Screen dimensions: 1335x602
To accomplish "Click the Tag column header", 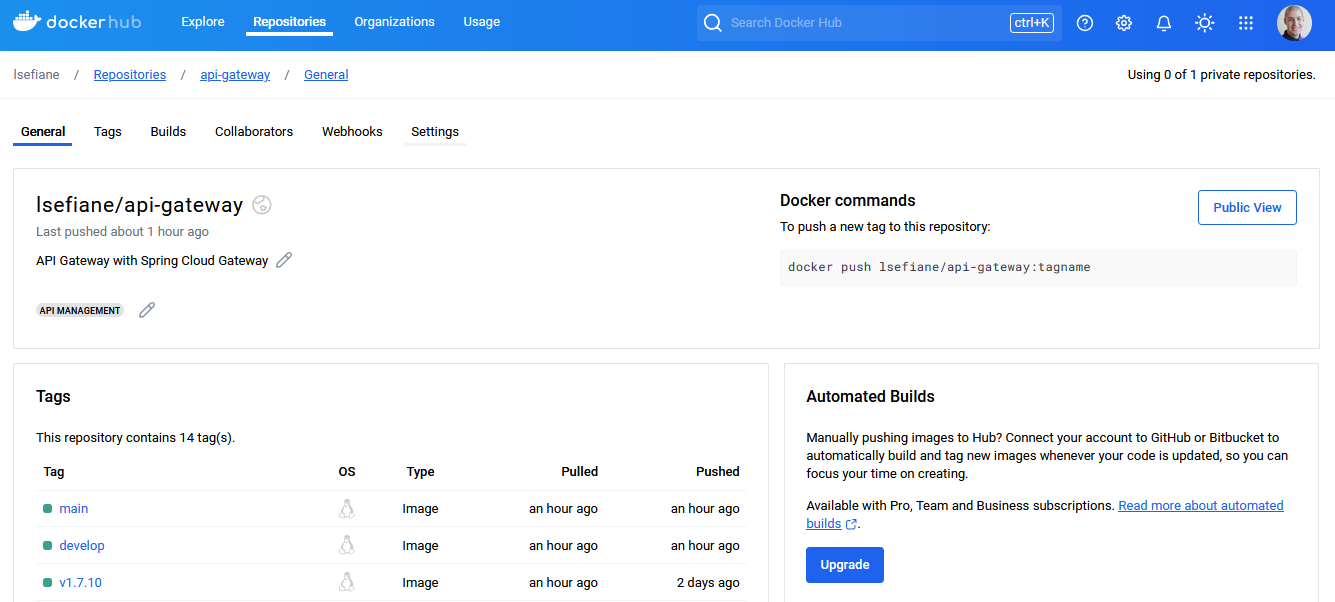I will (54, 472).
